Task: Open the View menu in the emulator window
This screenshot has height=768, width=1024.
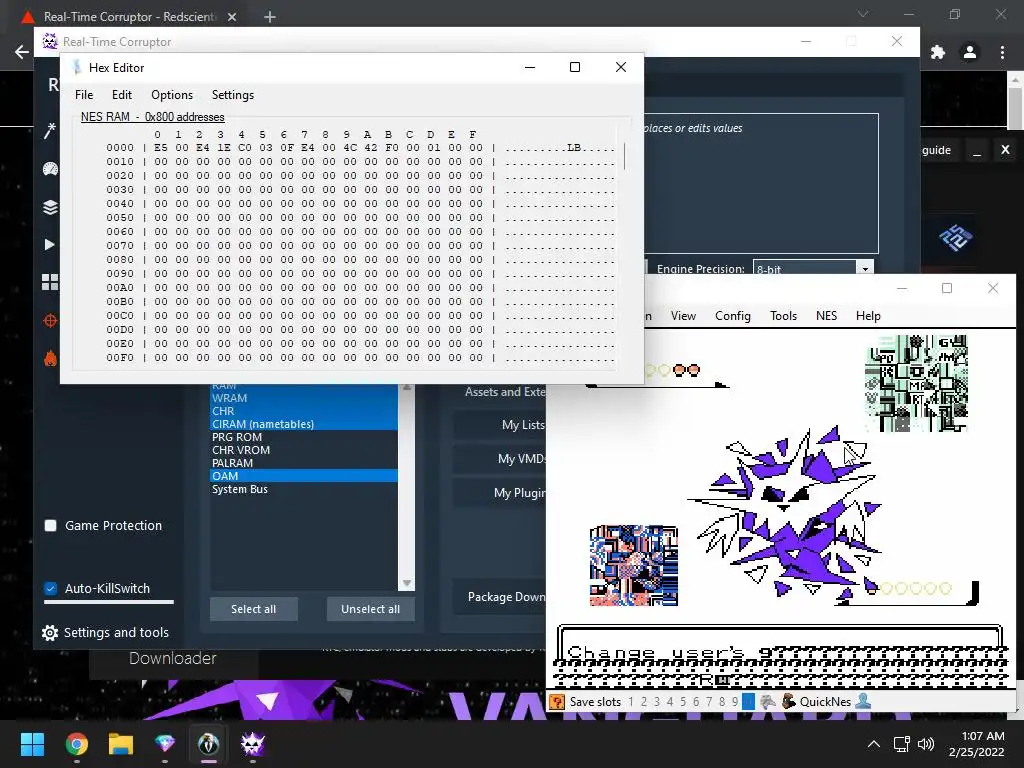Action: tap(683, 316)
